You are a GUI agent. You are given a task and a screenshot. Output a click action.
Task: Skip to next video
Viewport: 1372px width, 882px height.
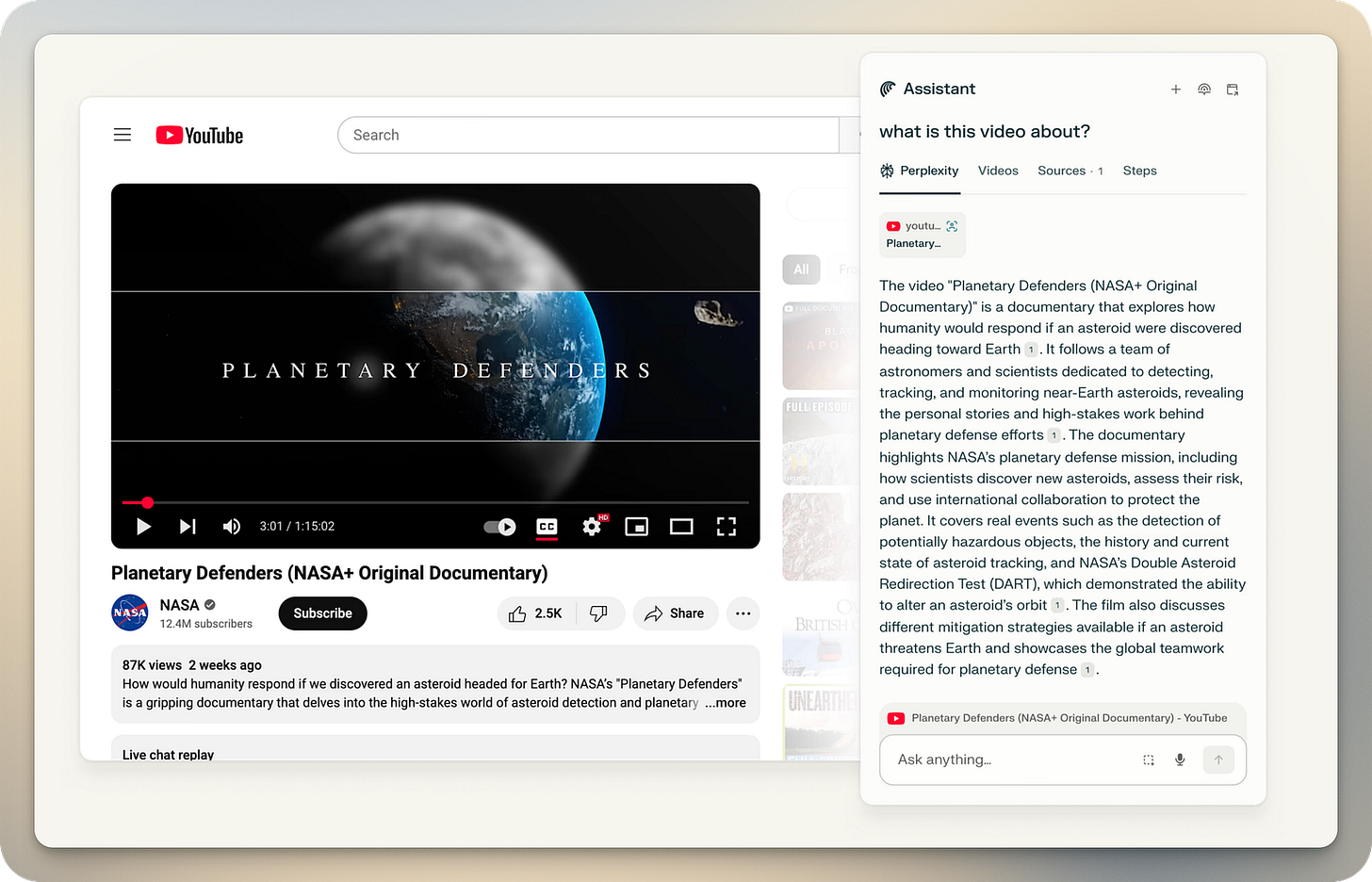coord(188,526)
